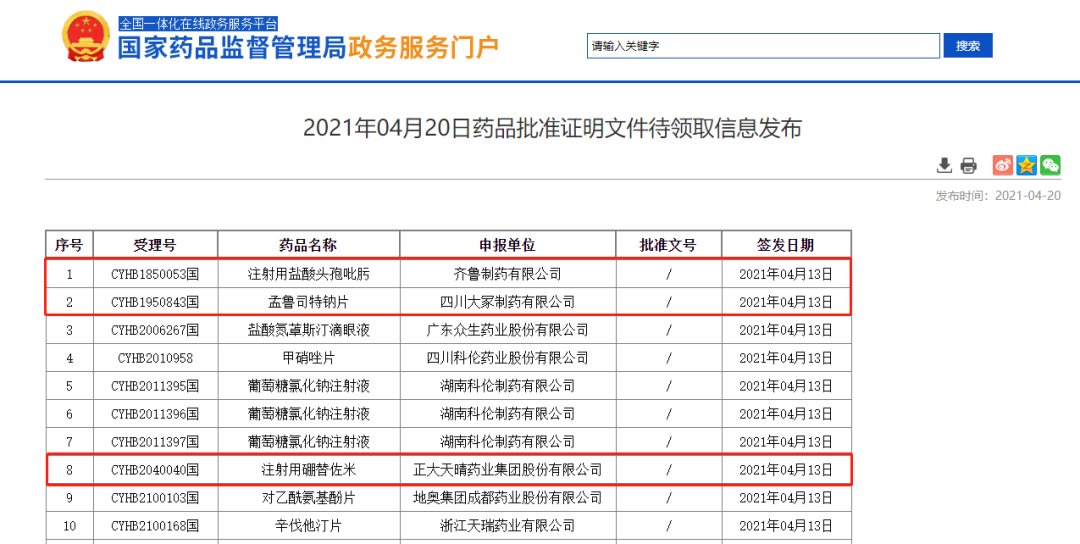Select acceptance number CYHB1950843国
This screenshot has width=1080, height=544.
[155, 302]
